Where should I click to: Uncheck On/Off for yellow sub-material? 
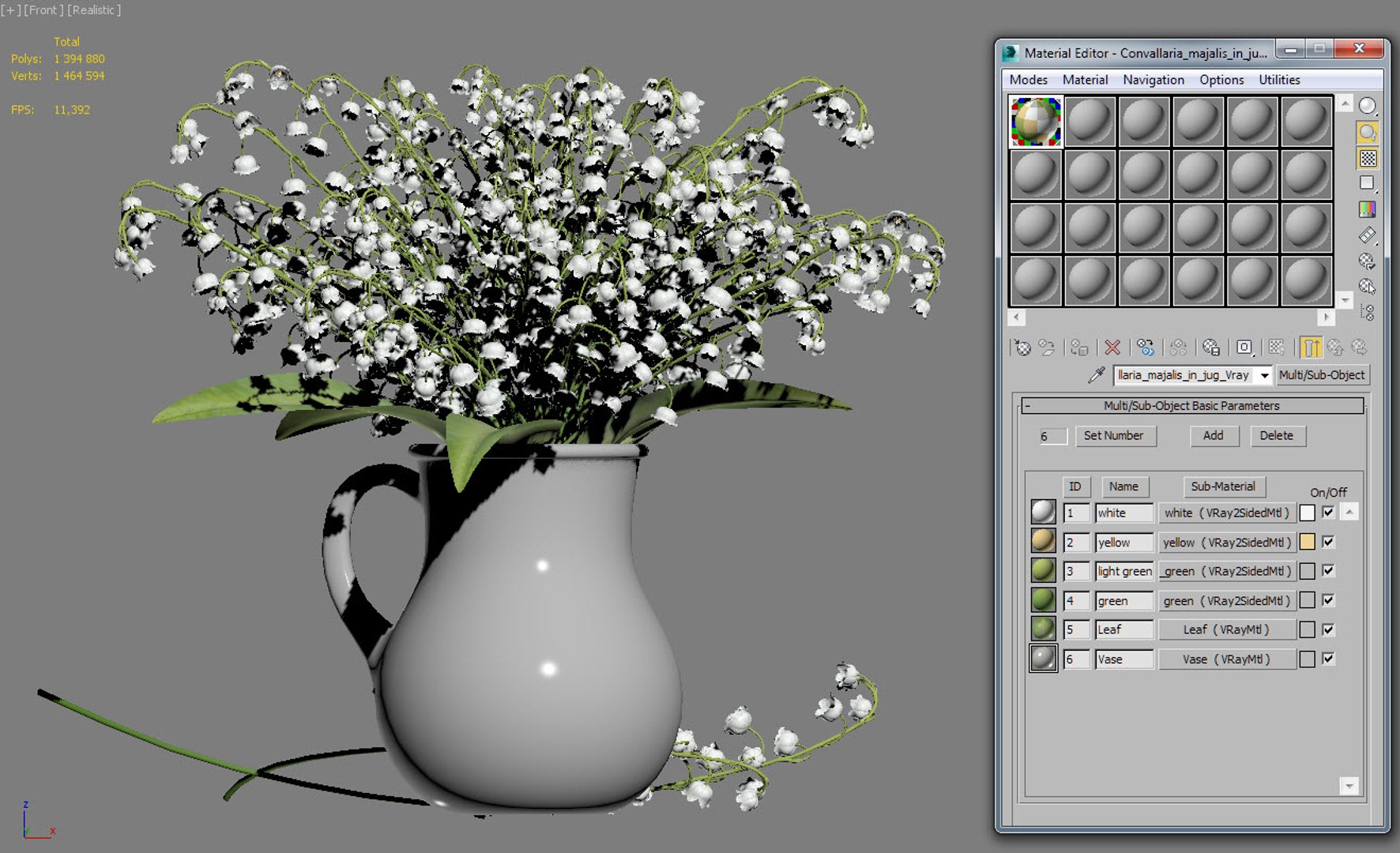(1328, 541)
